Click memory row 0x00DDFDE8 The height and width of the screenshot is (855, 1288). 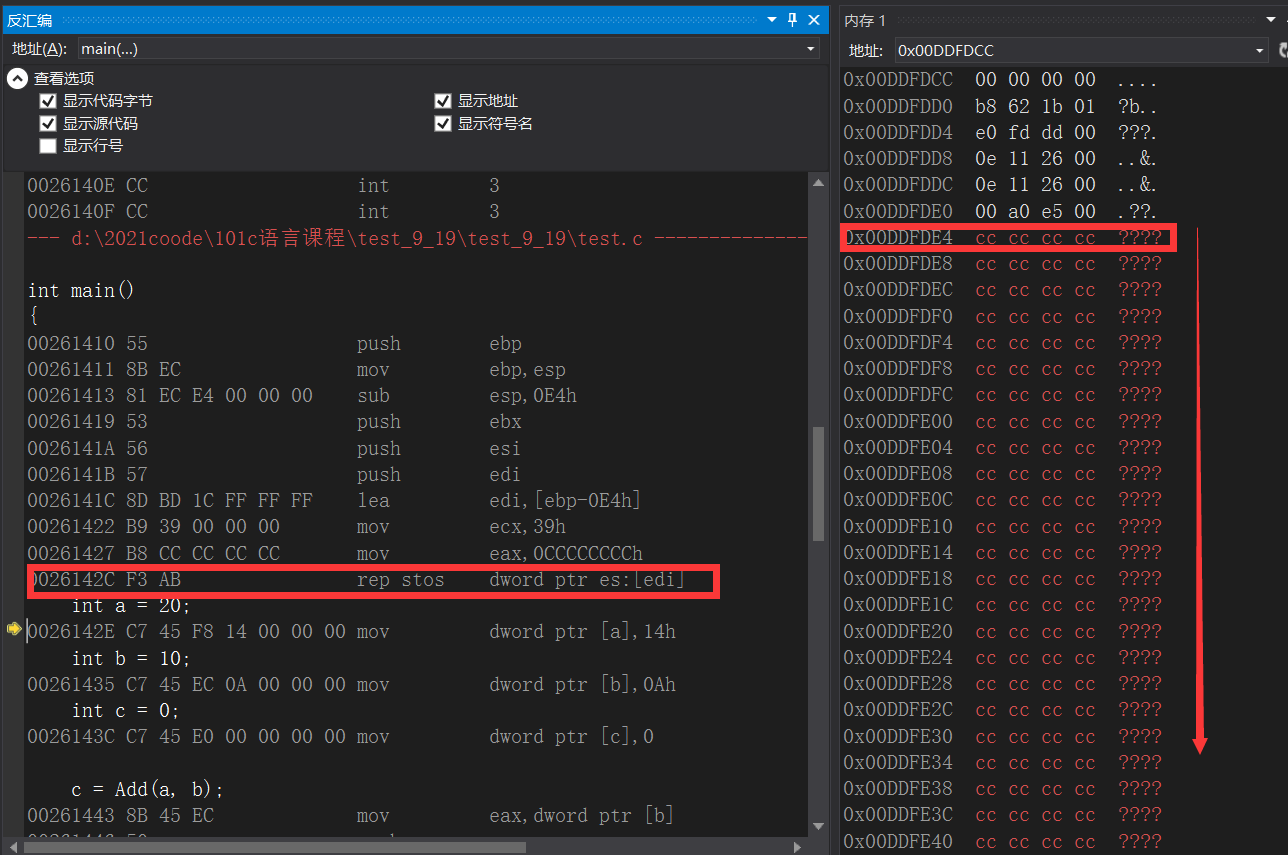[1003, 263]
